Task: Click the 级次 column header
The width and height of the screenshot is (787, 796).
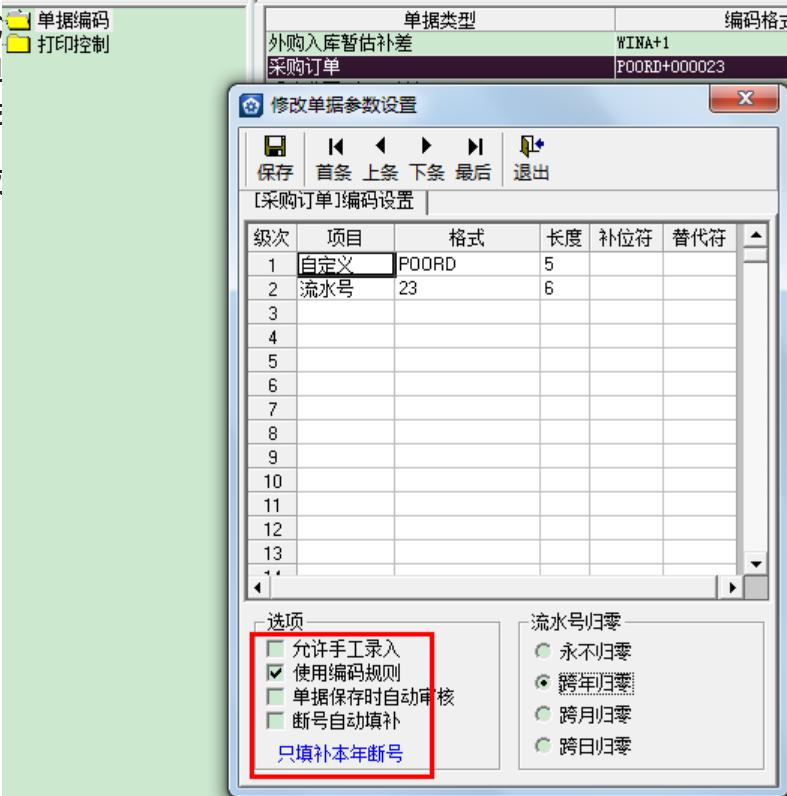Action: [272, 238]
